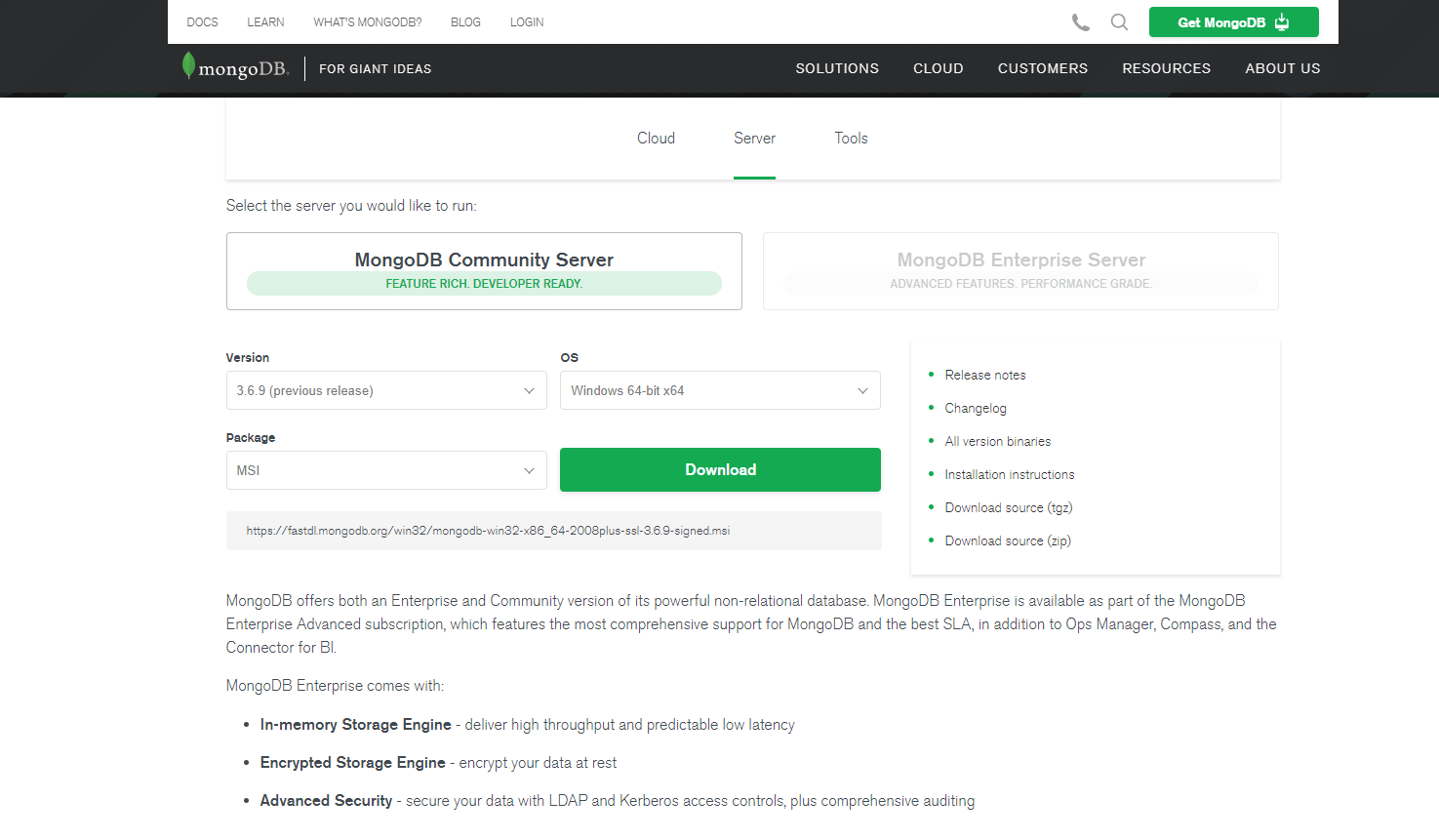Open LEARN in top bar
The width and height of the screenshot is (1439, 840).
[x=265, y=22]
